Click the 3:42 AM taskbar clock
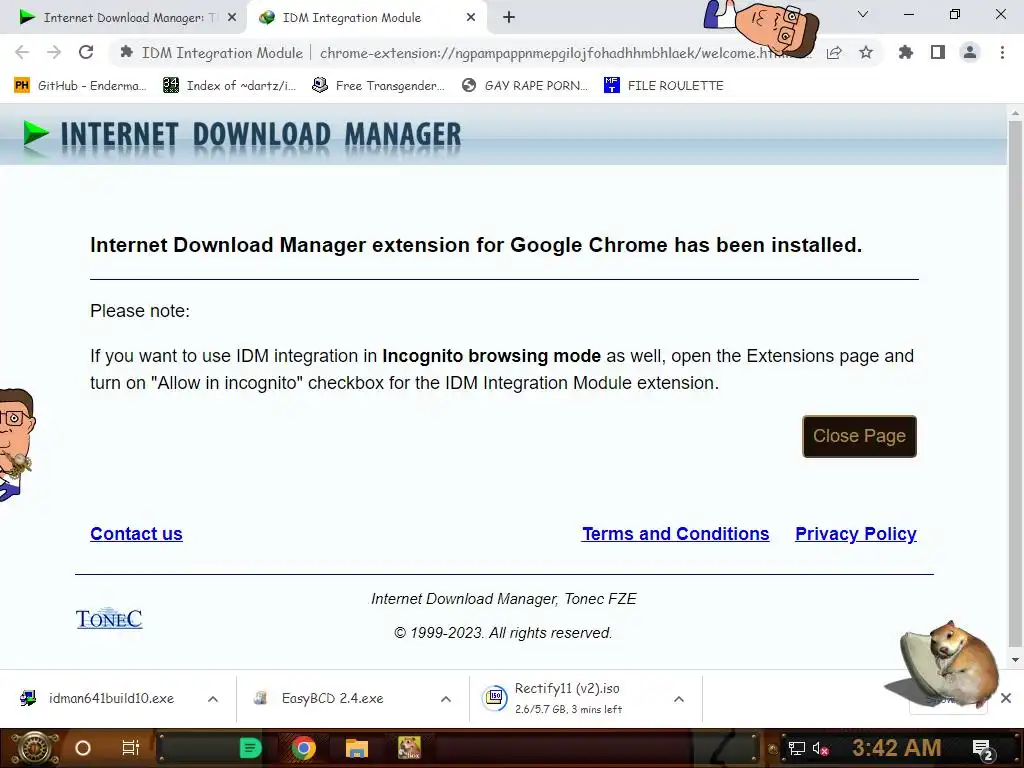This screenshot has width=1024, height=768. (896, 748)
